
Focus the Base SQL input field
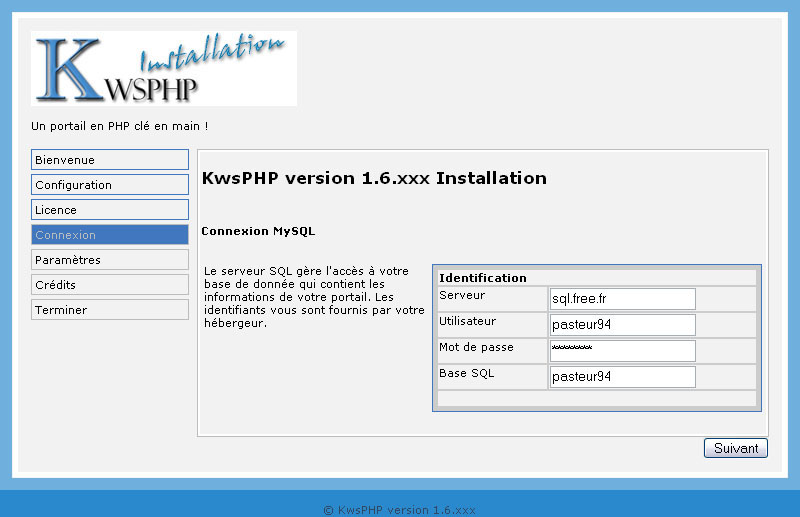coord(622,377)
